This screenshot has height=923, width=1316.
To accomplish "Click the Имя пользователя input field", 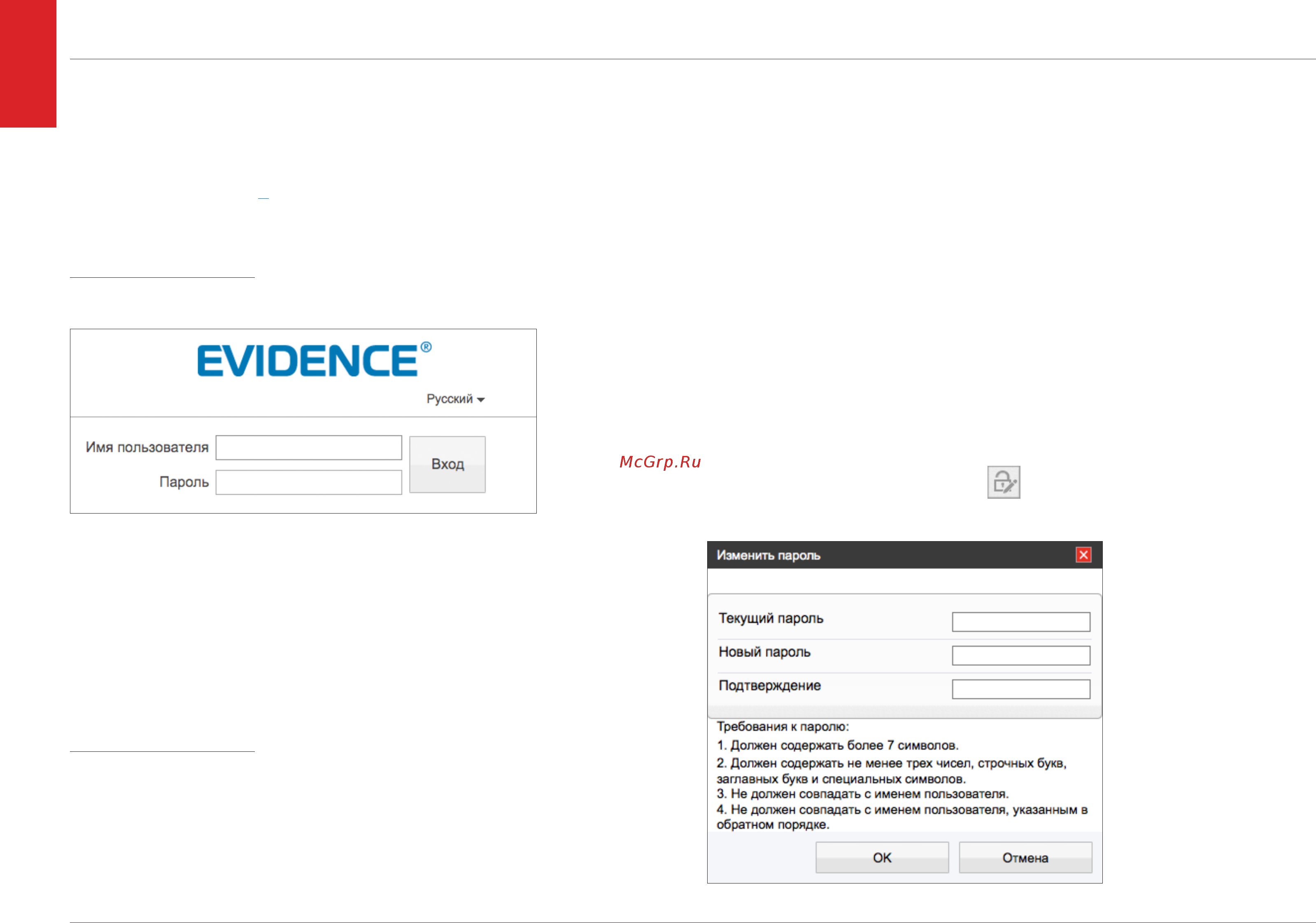I will 308,447.
